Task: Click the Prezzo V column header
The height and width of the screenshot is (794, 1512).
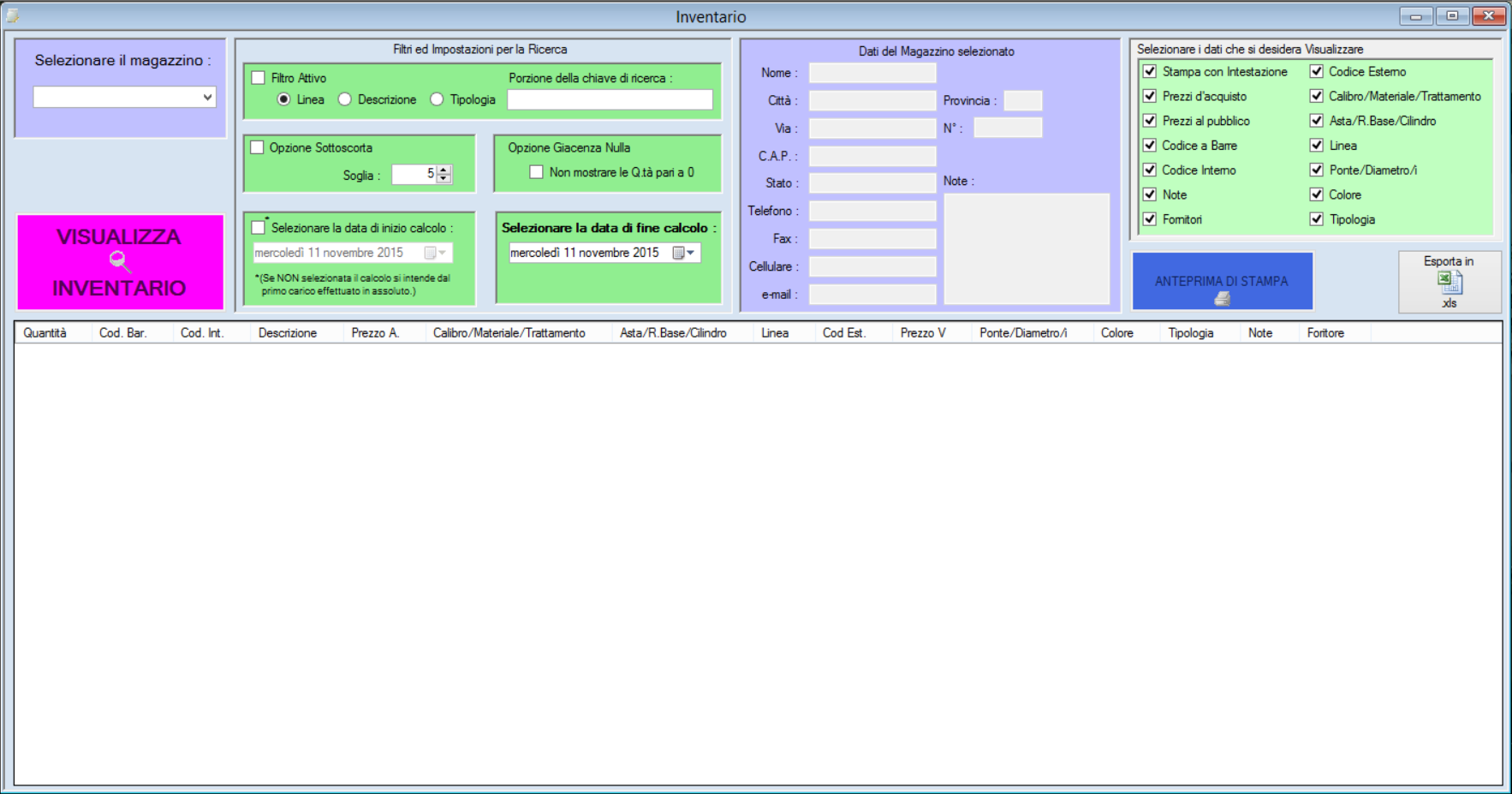Action: click(x=932, y=332)
